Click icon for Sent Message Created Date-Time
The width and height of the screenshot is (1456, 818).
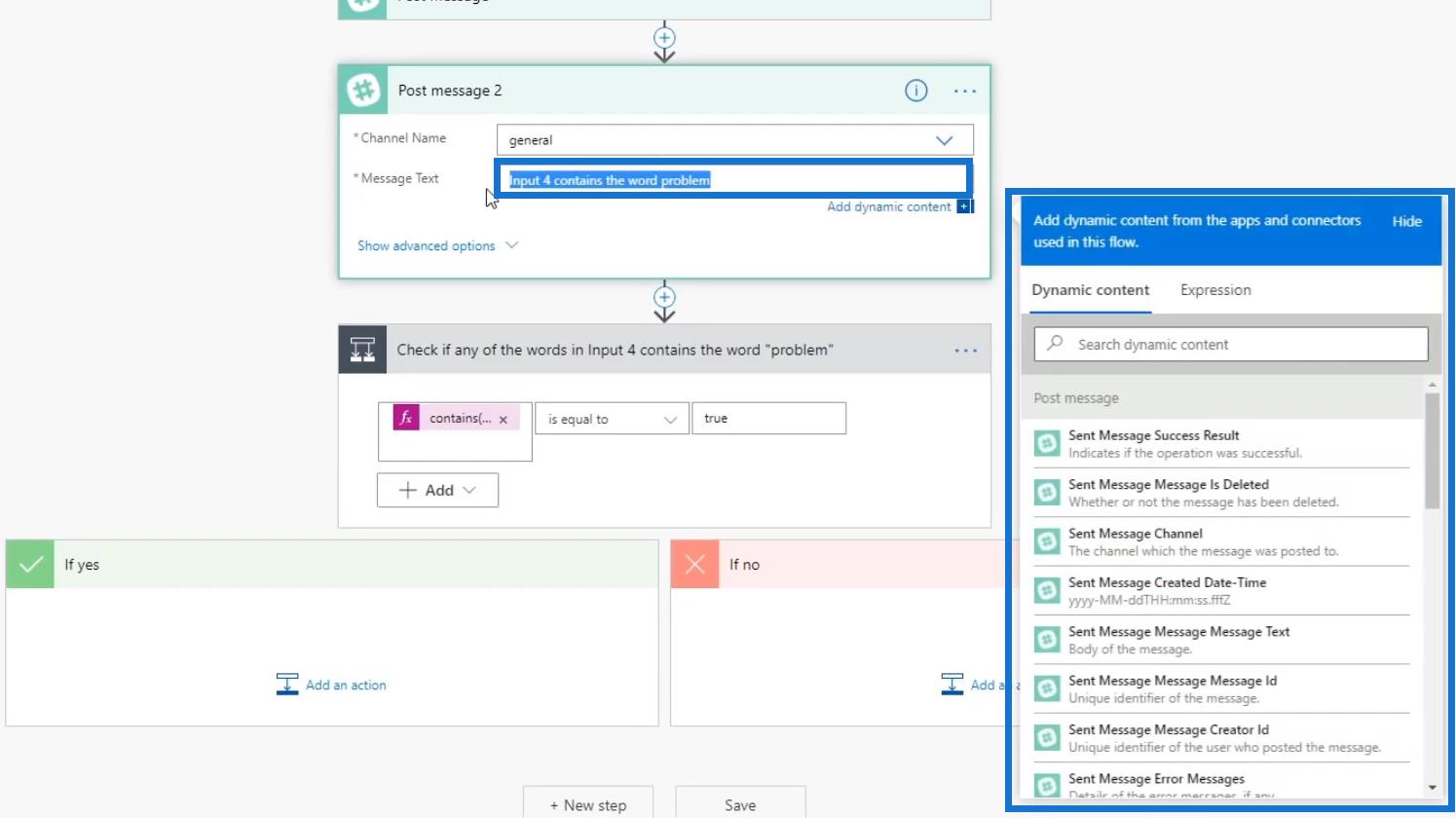click(1047, 591)
